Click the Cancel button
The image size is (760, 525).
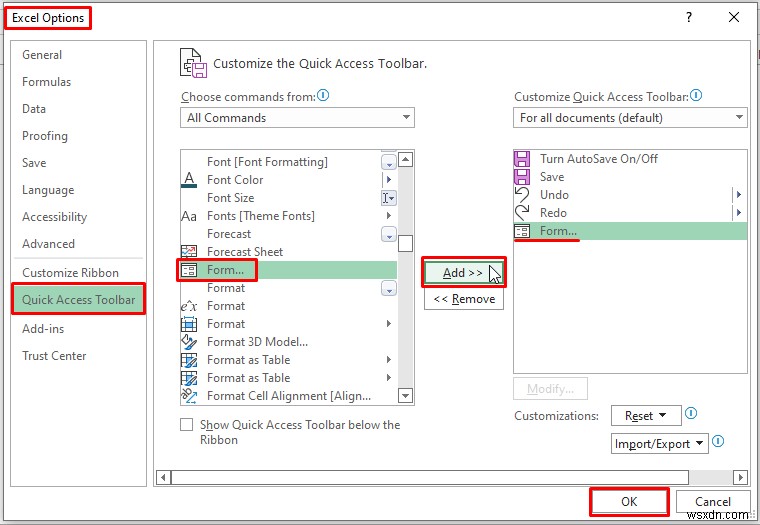pos(712,502)
